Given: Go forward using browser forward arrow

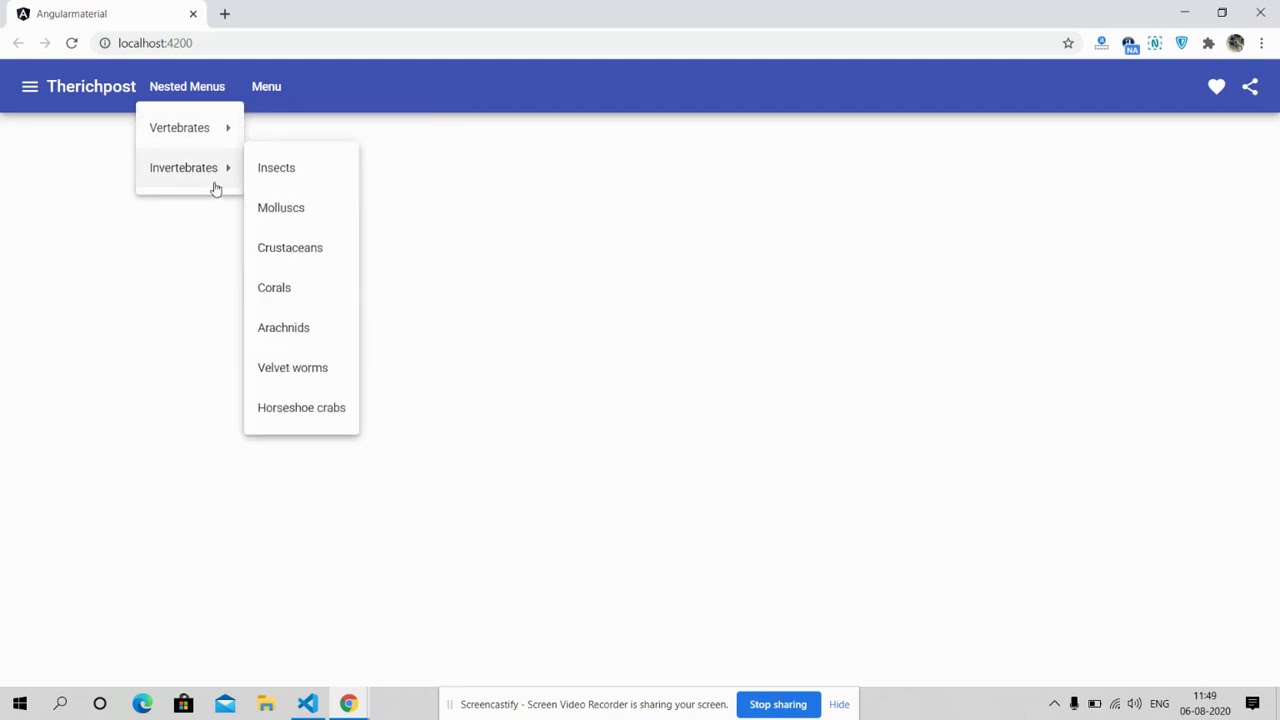Looking at the screenshot, I should 45,43.
